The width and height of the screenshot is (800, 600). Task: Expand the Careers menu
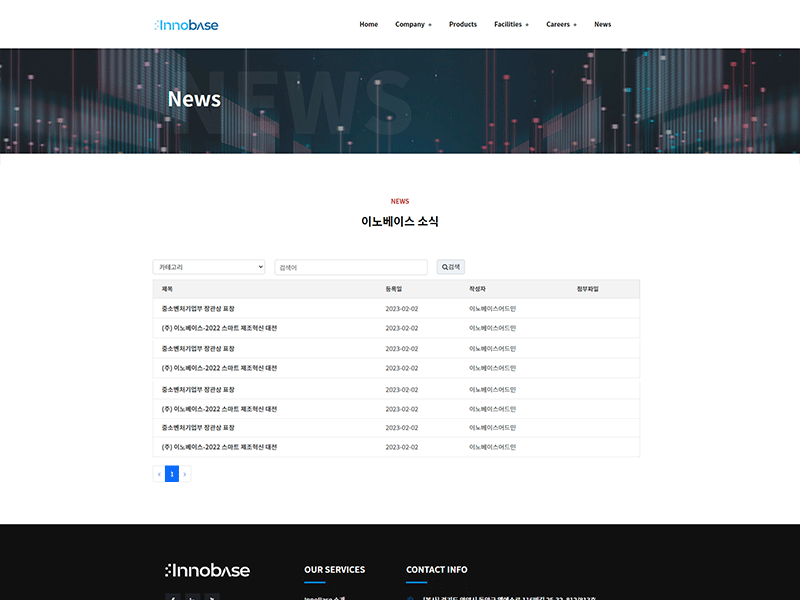pyautogui.click(x=561, y=24)
